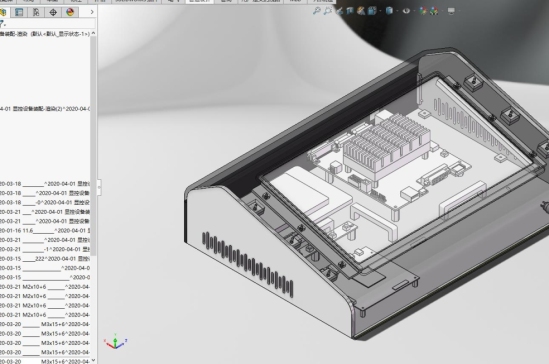Select the tree row containing '(2)^2020-04-0'
The image size is (549, 364).
click(x=45, y=109)
